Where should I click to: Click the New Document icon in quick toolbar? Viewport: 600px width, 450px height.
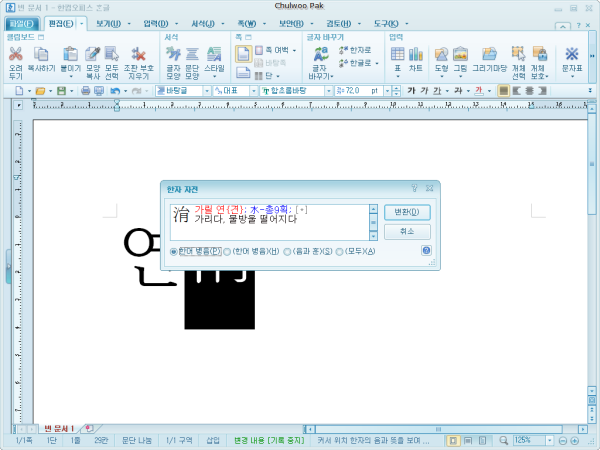[x=19, y=91]
